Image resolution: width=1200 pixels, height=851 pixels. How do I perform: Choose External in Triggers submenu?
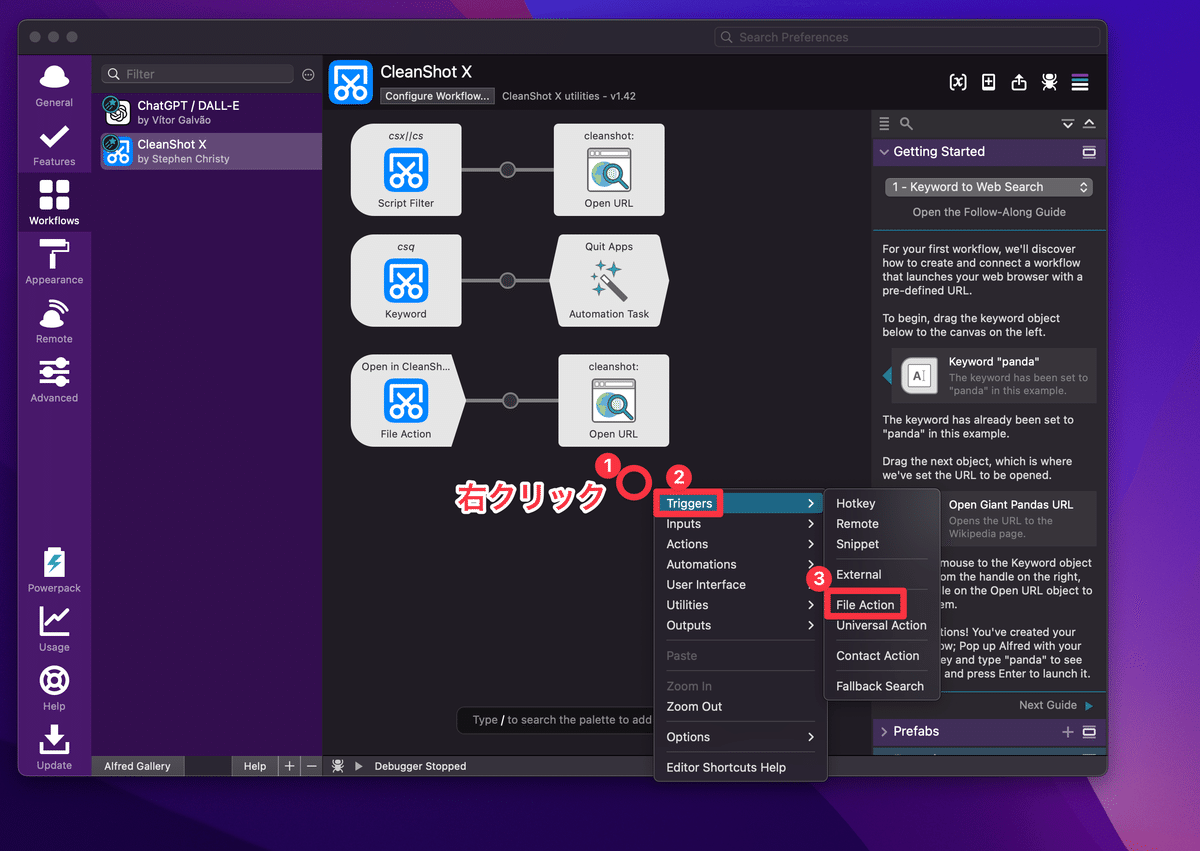pos(880,575)
